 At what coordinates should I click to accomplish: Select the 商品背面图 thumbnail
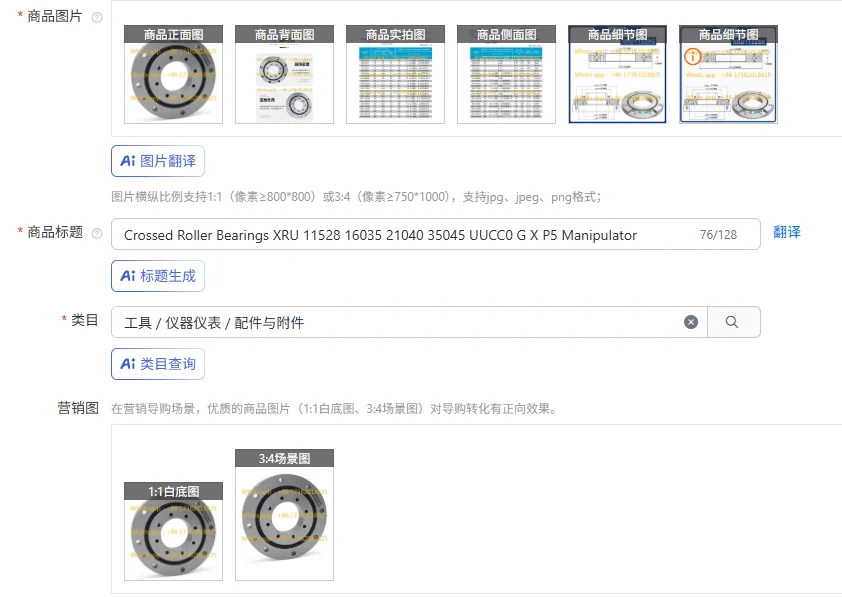[285, 75]
